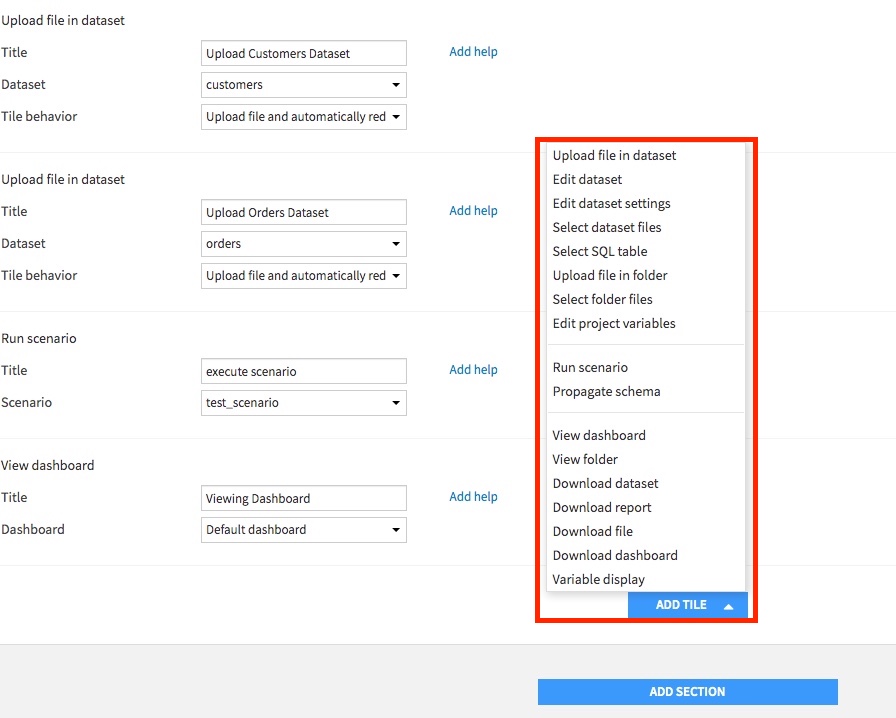Screen dimensions: 896x718
Task: Choose Propagate schema from tile menu
Action: [x=606, y=392]
